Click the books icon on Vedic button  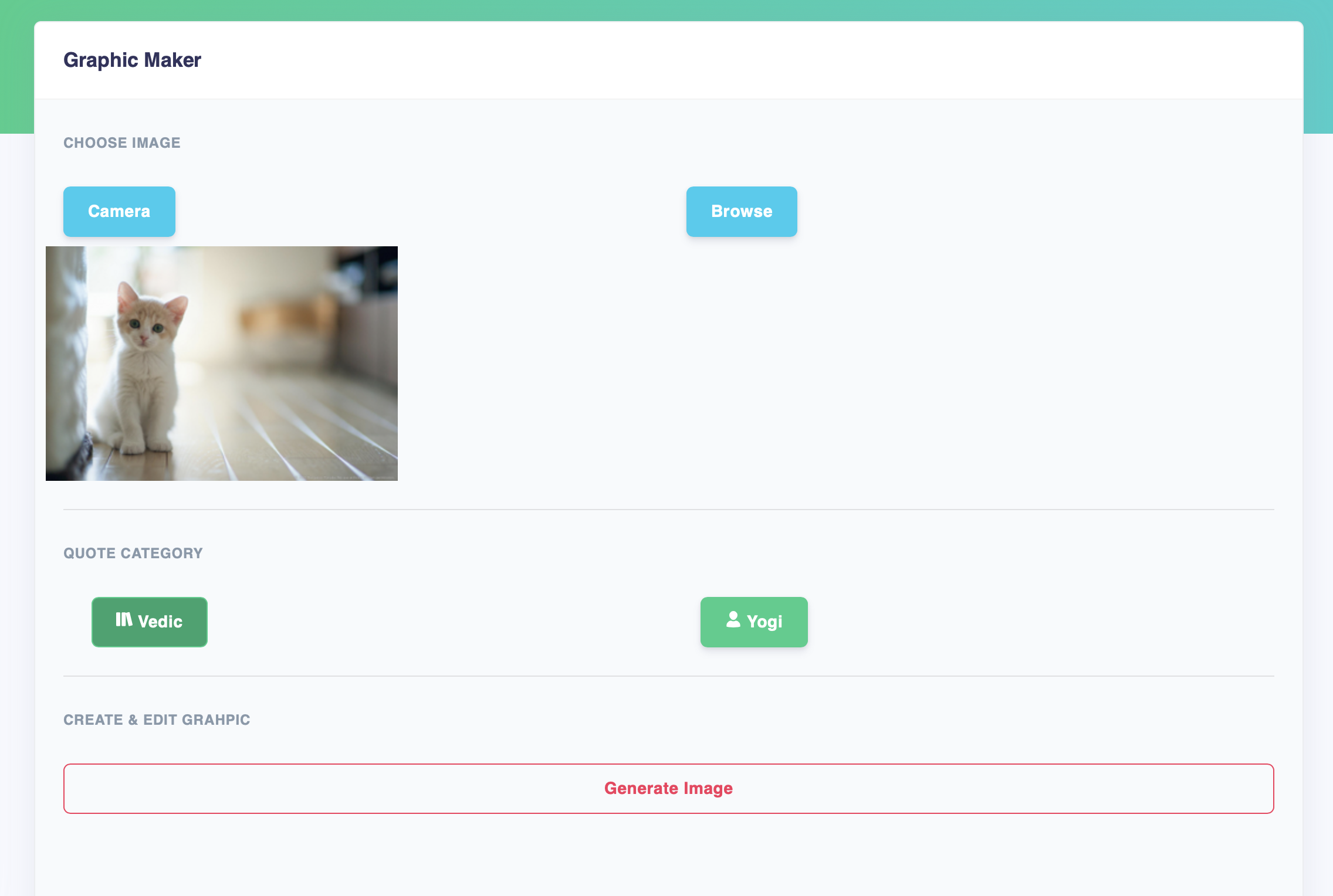click(x=124, y=620)
